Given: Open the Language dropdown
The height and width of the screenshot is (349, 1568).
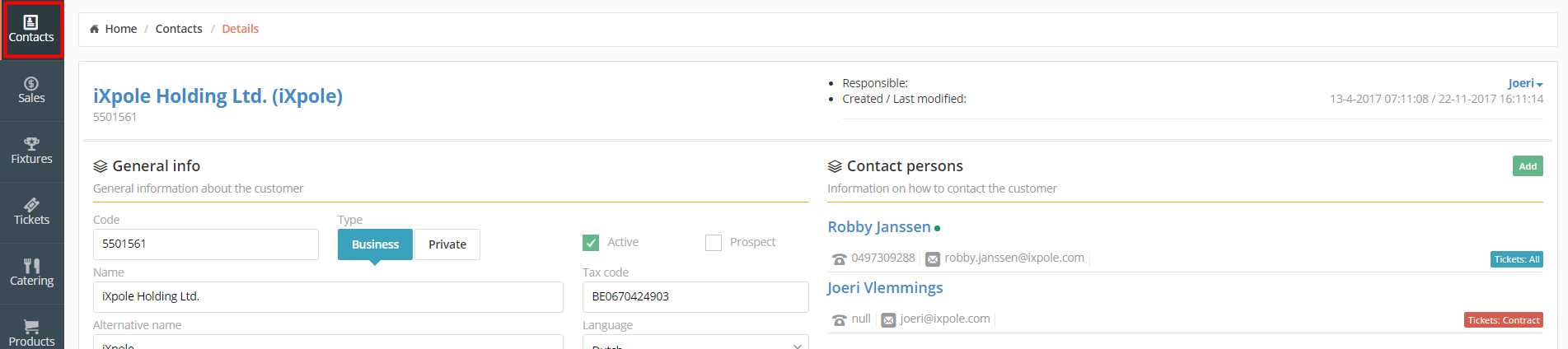Looking at the screenshot, I should (x=695, y=343).
